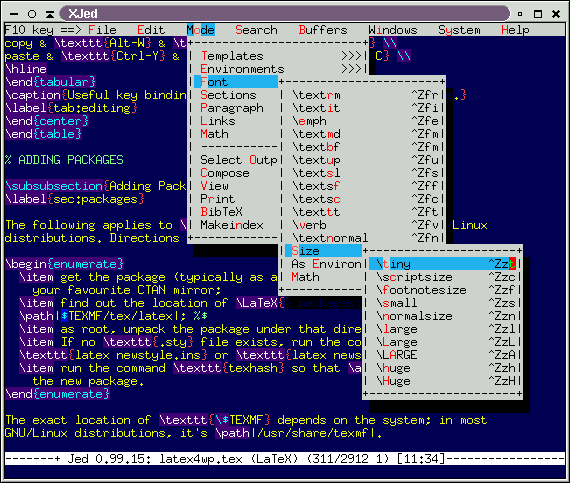Open the Edit menu
Screen dimensions: 570x483
tap(151, 30)
